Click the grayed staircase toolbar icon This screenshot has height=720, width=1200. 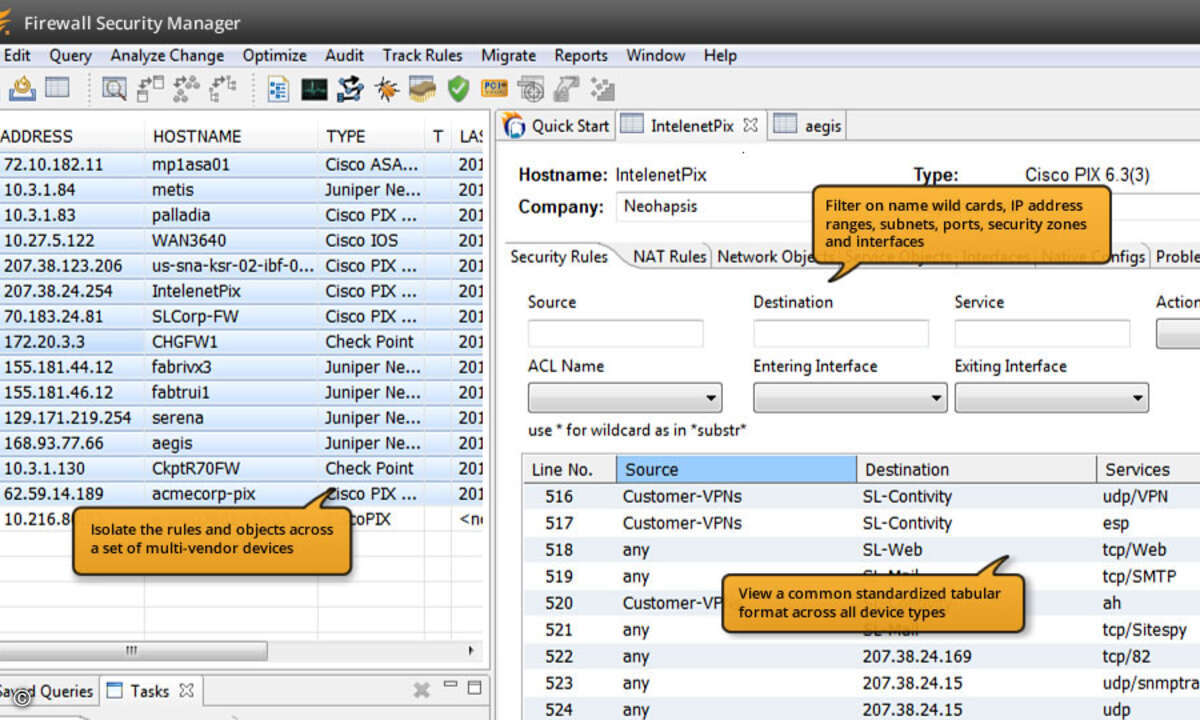[602, 89]
